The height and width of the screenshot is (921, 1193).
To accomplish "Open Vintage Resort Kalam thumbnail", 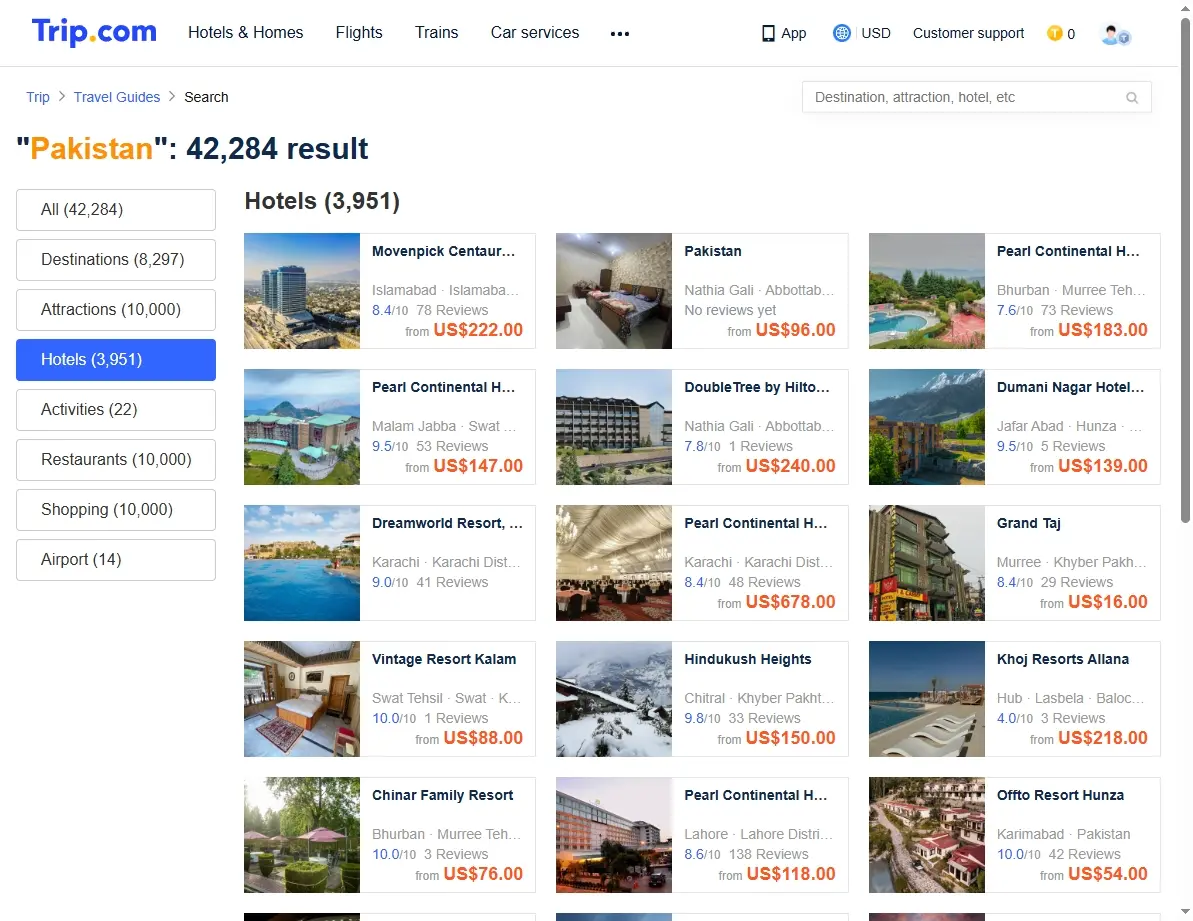I will (302, 700).
